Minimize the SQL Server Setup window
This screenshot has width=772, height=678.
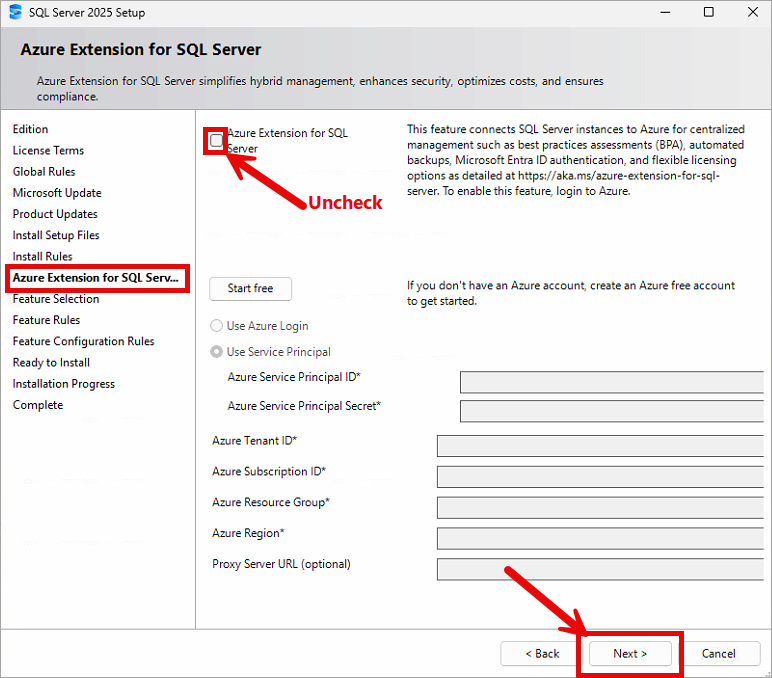pyautogui.click(x=663, y=13)
